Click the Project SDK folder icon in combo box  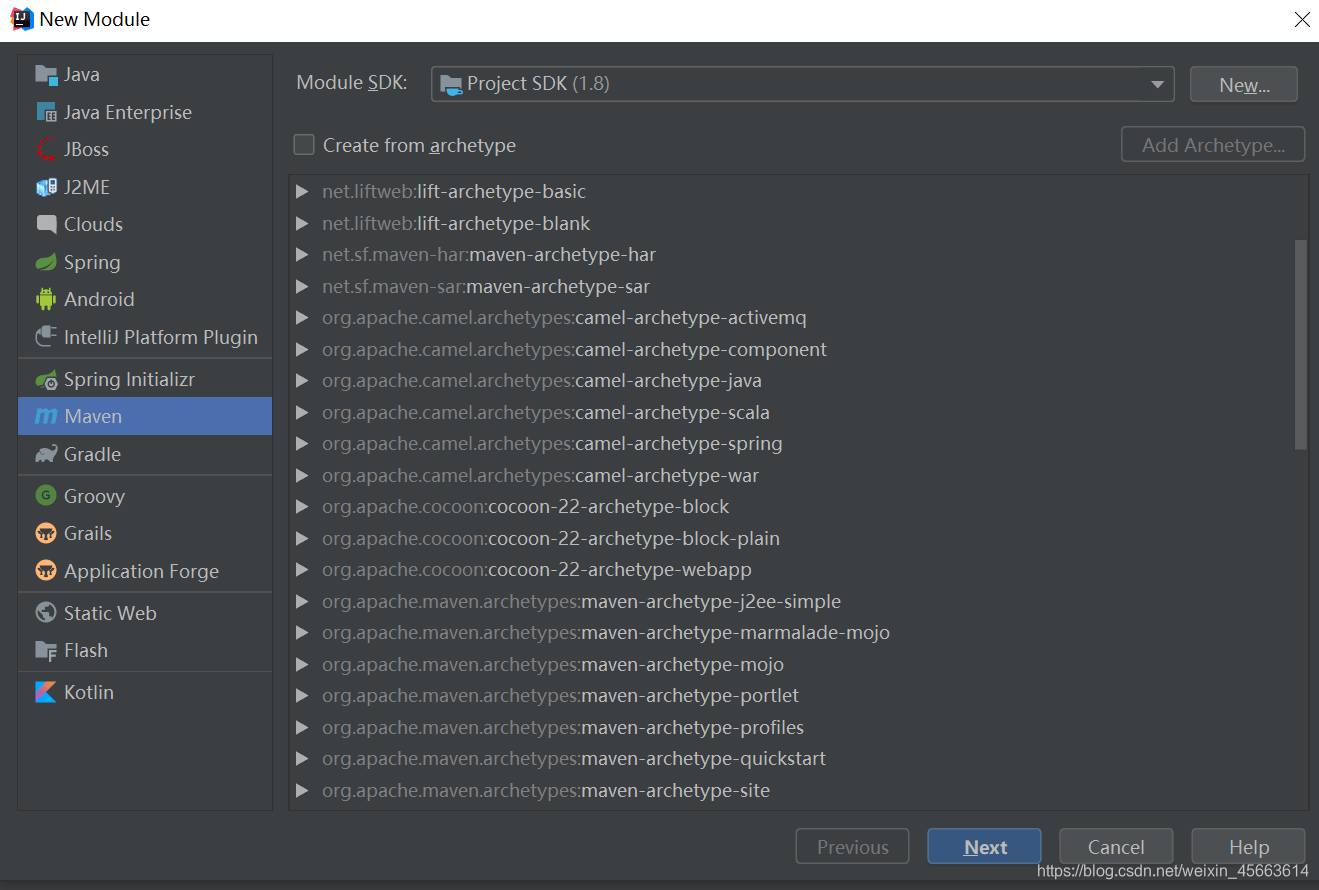(451, 84)
